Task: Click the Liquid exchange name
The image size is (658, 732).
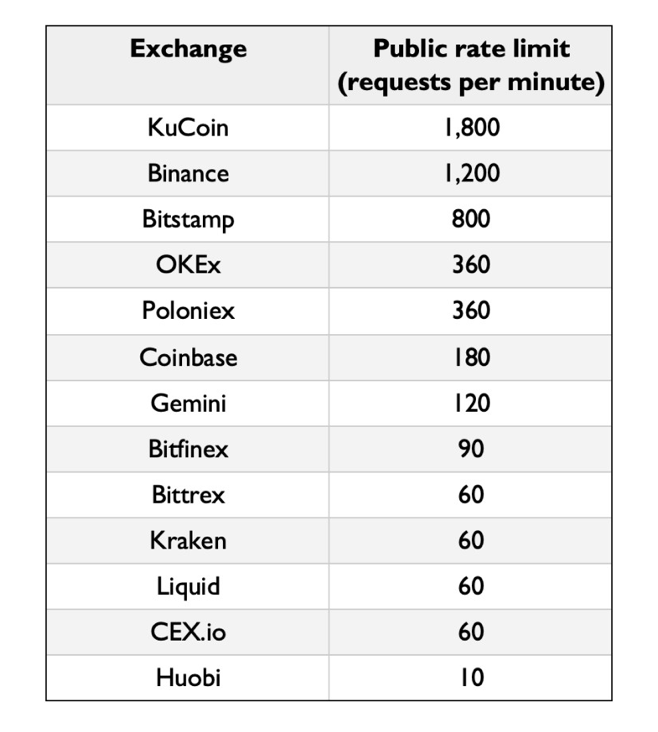Action: (188, 586)
